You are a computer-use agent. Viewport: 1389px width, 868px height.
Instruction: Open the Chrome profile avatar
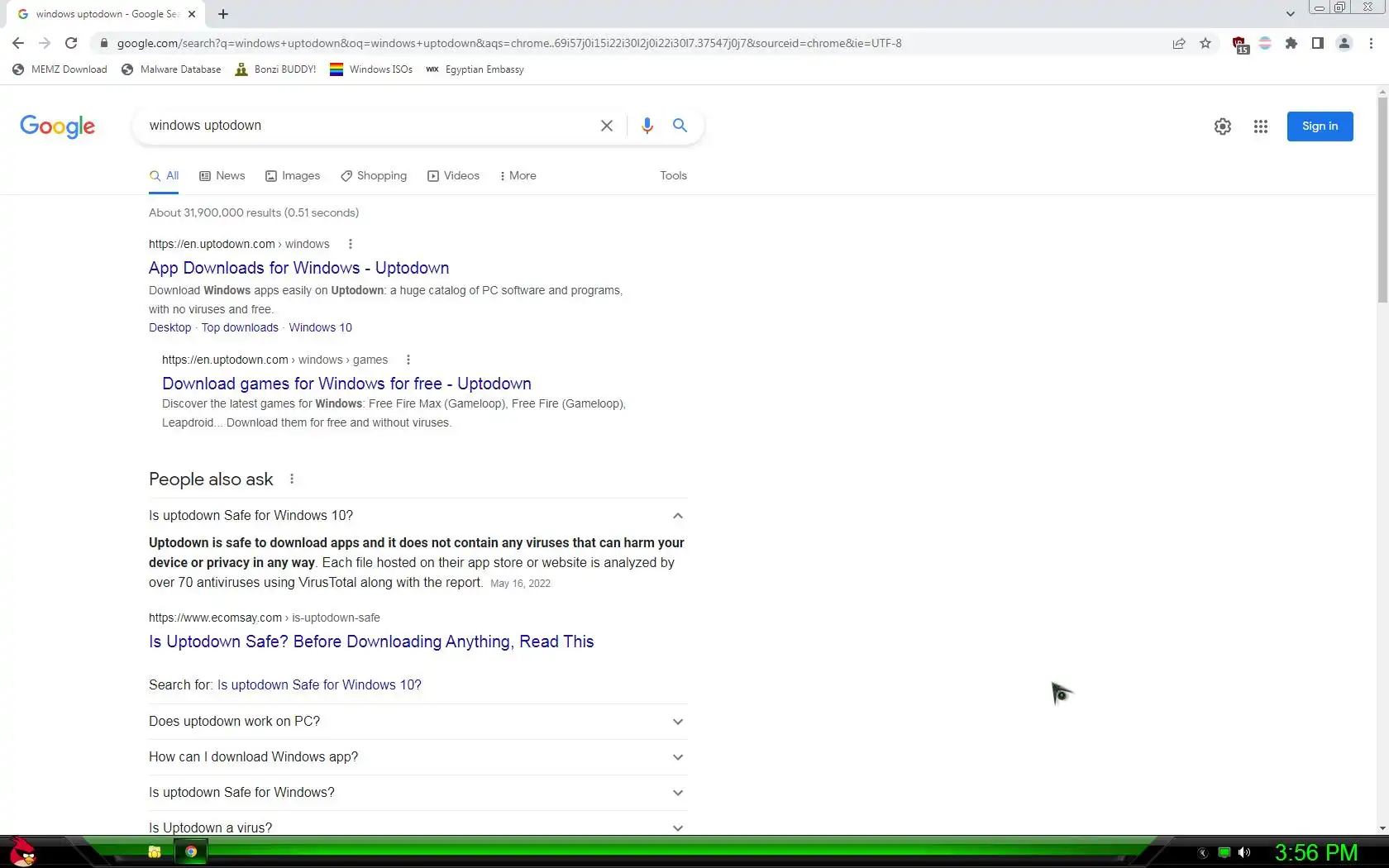pos(1344,43)
